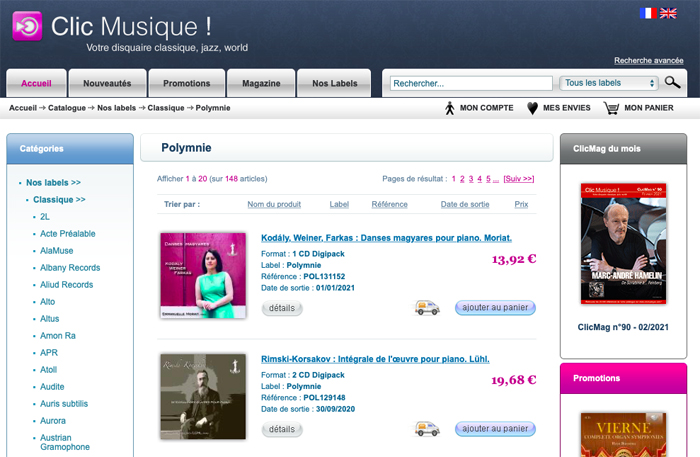Expand the Classique >> category
The height and width of the screenshot is (457, 700).
(59, 199)
